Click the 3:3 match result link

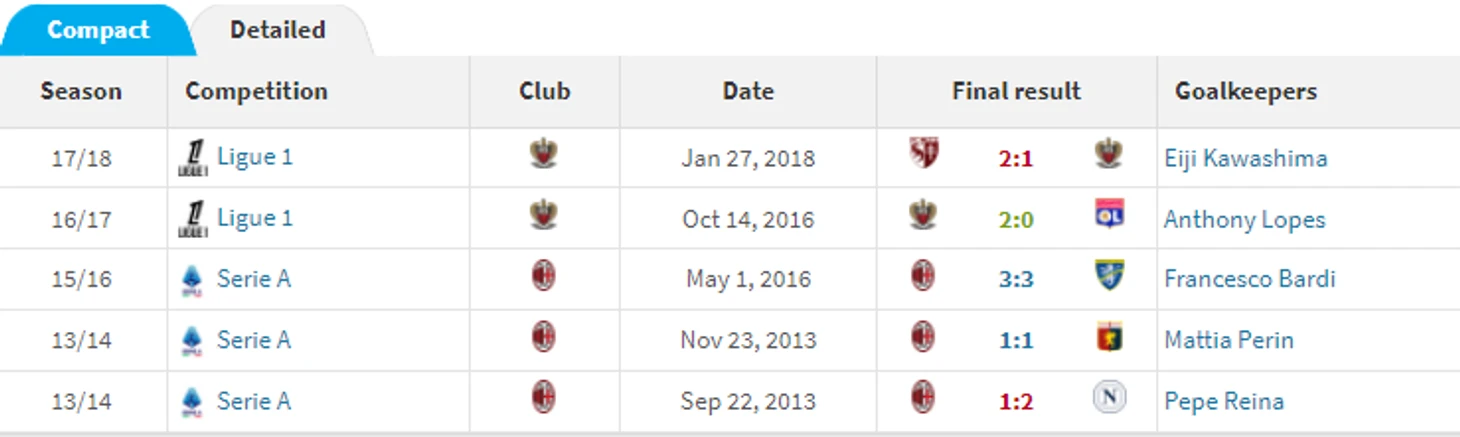pyautogui.click(x=1015, y=280)
